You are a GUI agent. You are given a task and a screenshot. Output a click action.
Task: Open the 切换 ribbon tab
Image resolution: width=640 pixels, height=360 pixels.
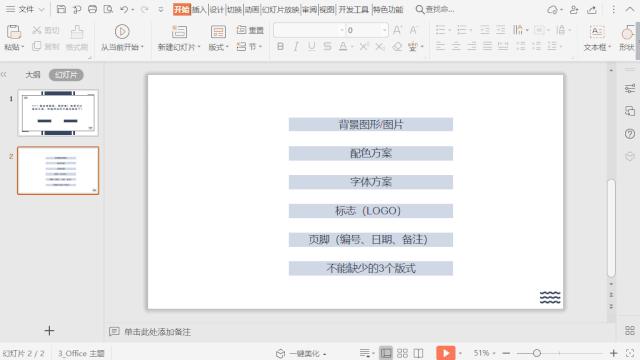234,9
